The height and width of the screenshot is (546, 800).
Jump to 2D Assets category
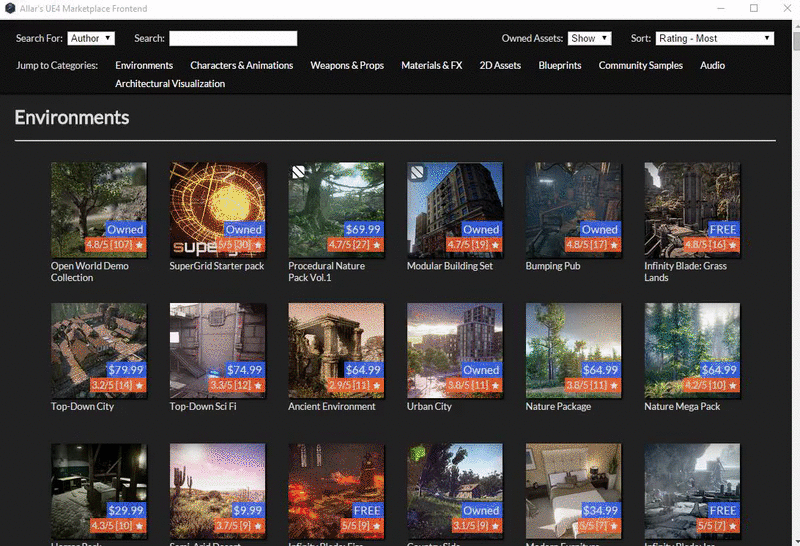click(x=500, y=65)
